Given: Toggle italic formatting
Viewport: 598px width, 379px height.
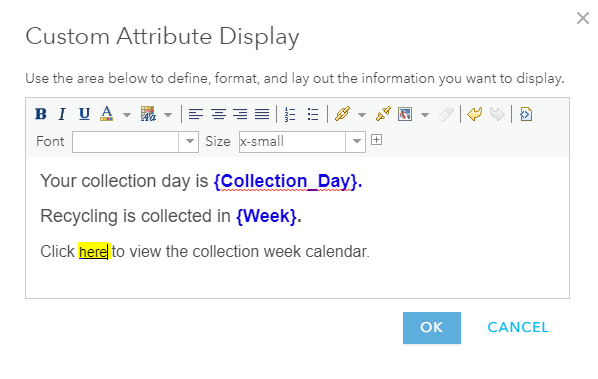Looking at the screenshot, I should [62, 114].
